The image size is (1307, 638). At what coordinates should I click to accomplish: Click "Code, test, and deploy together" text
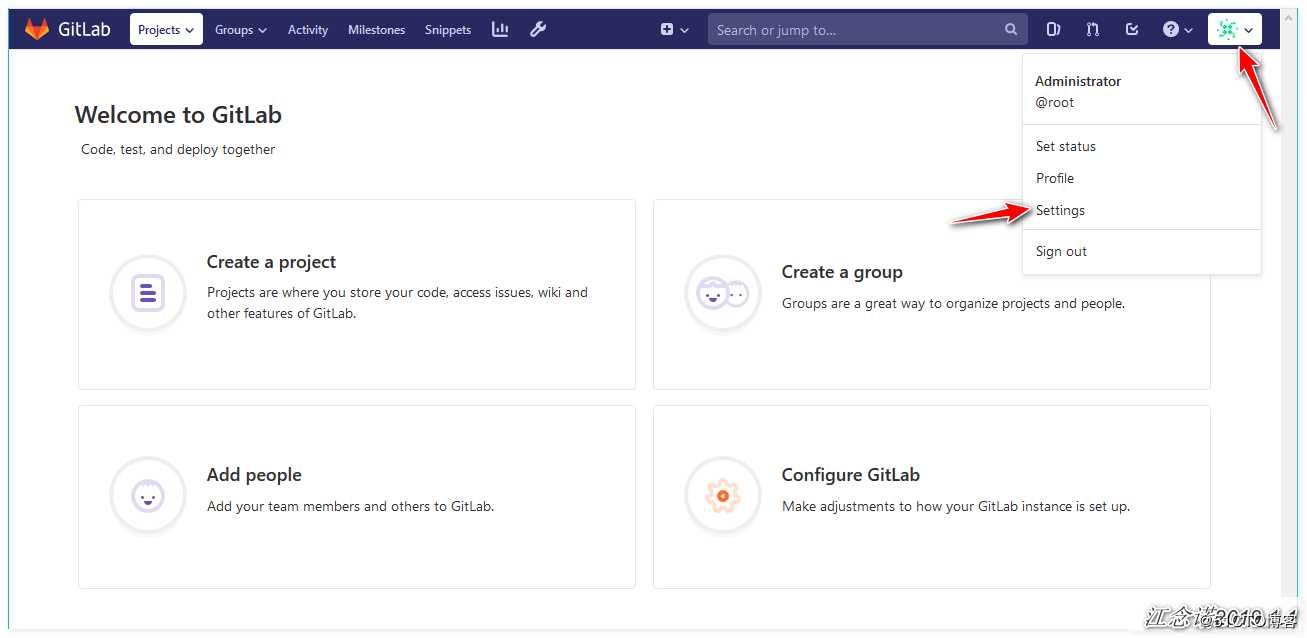coord(178,149)
